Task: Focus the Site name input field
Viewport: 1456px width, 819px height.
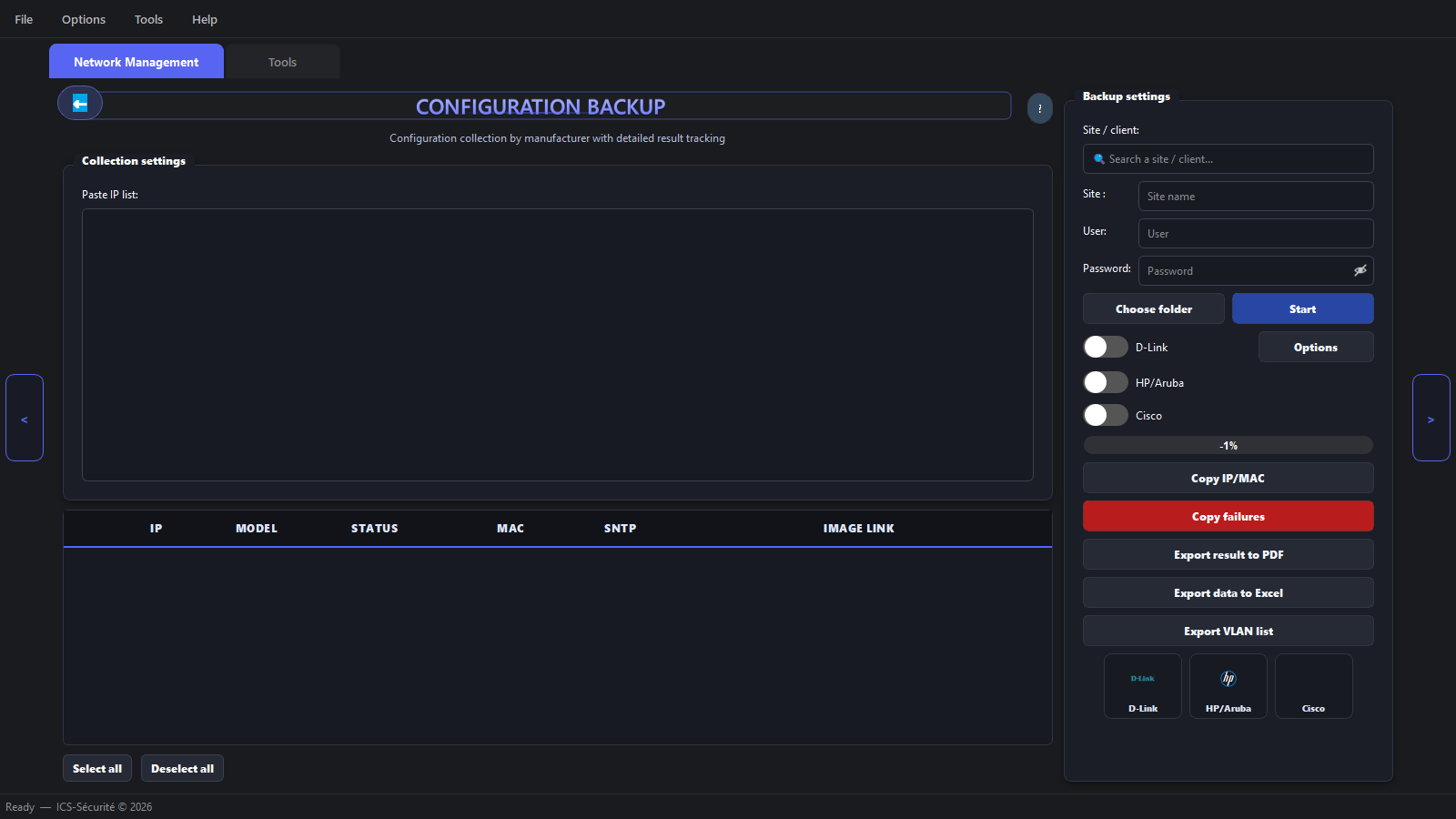Action: [1256, 196]
